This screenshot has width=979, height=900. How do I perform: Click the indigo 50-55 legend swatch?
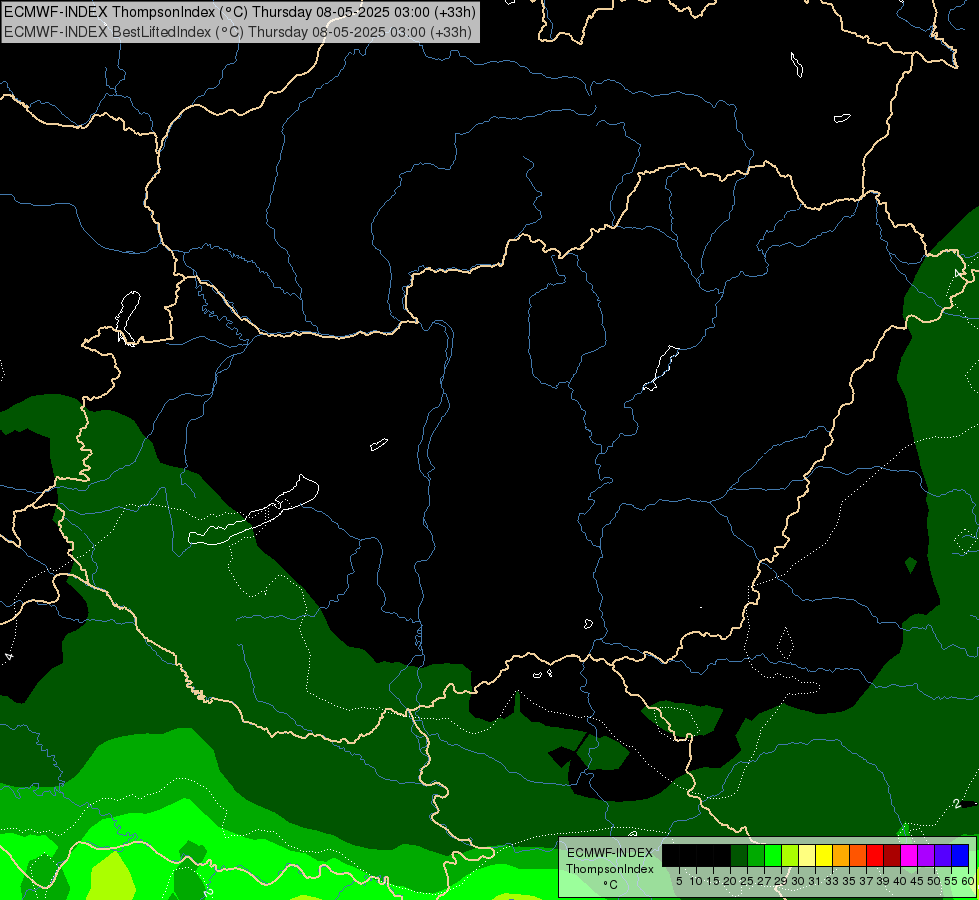pyautogui.click(x=943, y=855)
